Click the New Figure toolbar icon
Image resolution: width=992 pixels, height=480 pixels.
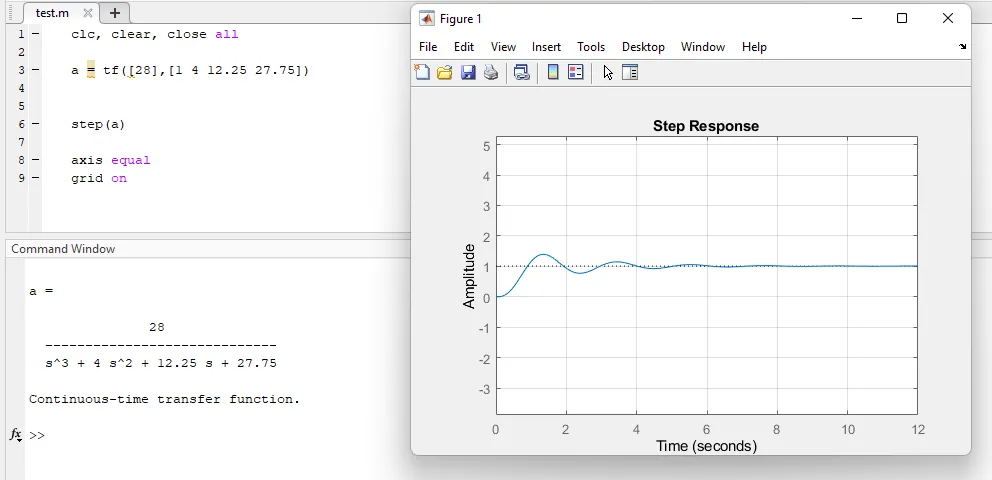pos(423,72)
